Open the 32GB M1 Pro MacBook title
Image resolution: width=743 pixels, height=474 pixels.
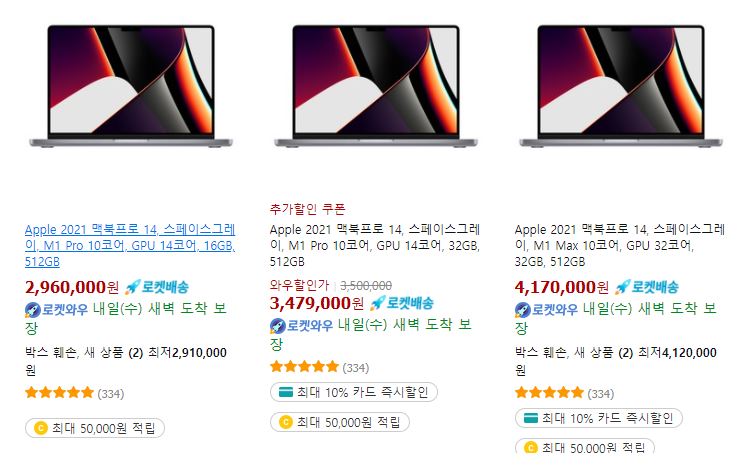coord(375,246)
